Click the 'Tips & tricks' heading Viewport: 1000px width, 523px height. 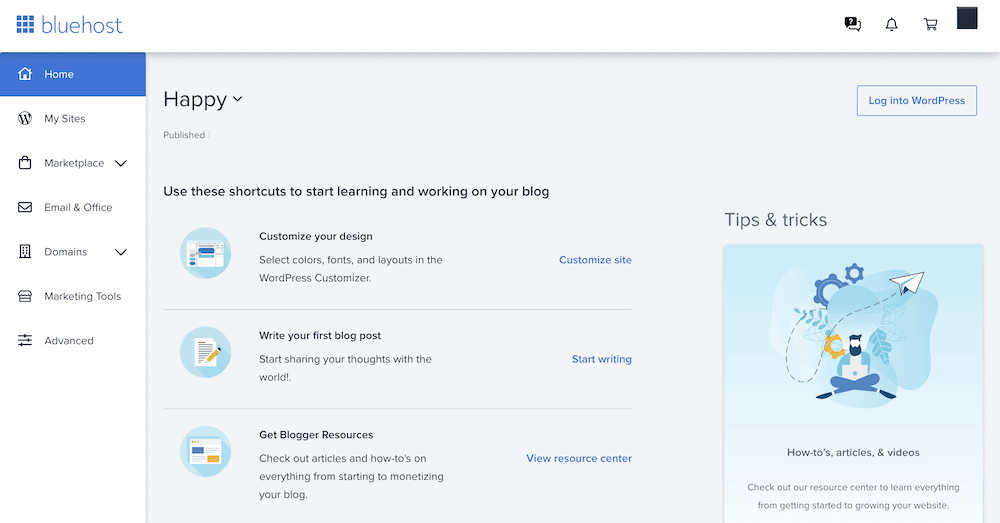776,219
